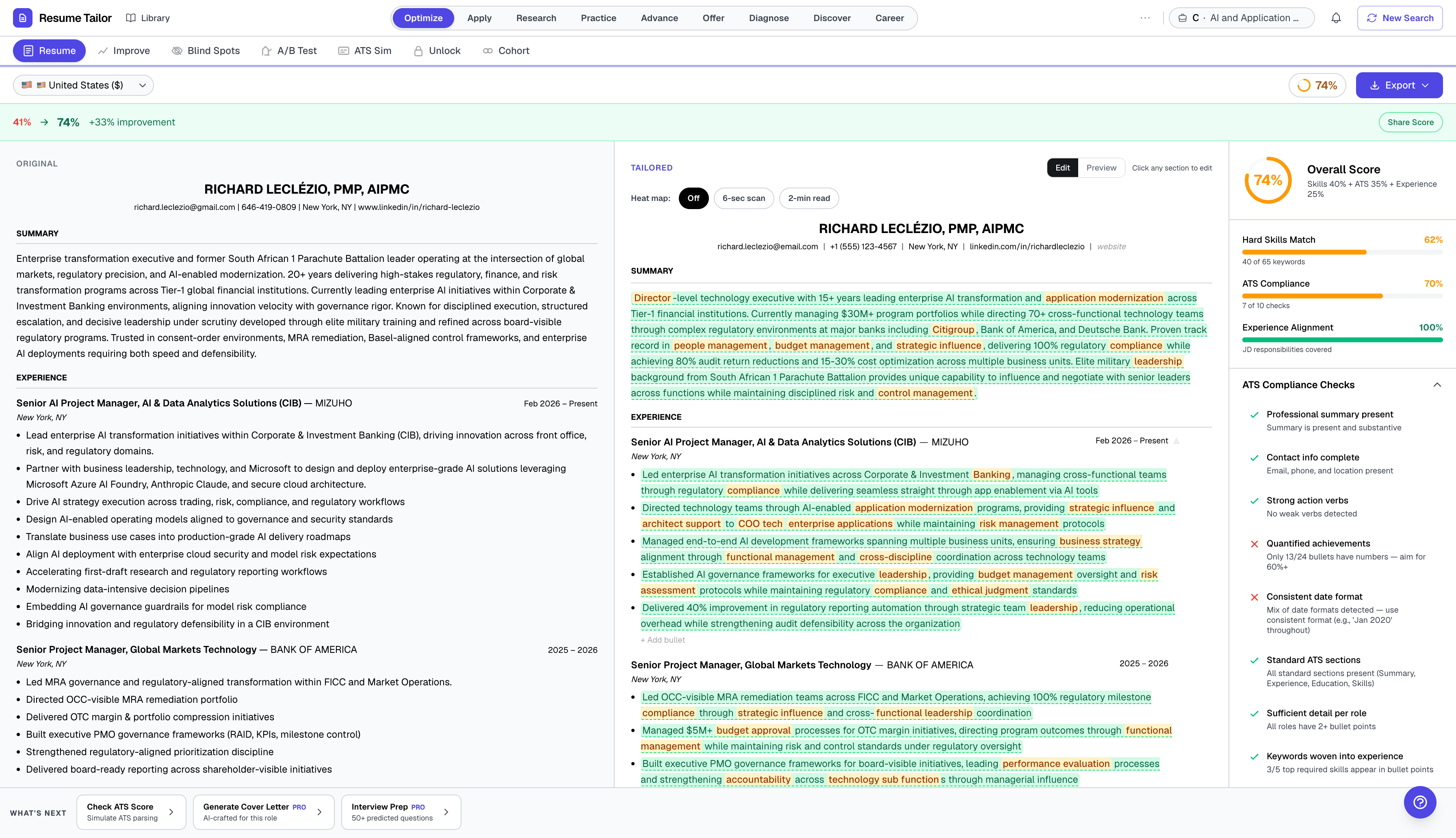Open the Advance tab

pyautogui.click(x=659, y=18)
